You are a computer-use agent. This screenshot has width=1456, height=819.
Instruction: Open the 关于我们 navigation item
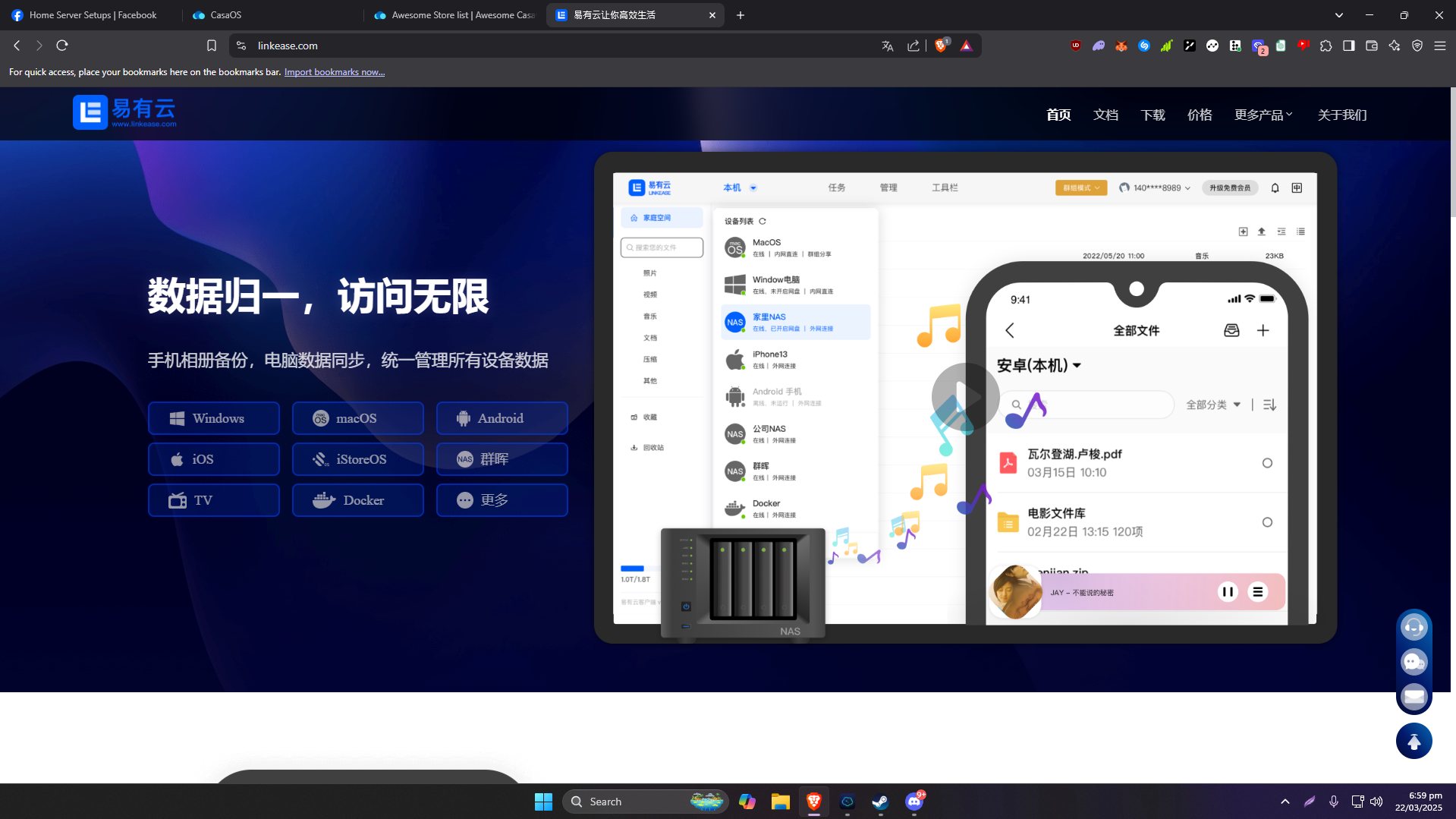coord(1342,115)
